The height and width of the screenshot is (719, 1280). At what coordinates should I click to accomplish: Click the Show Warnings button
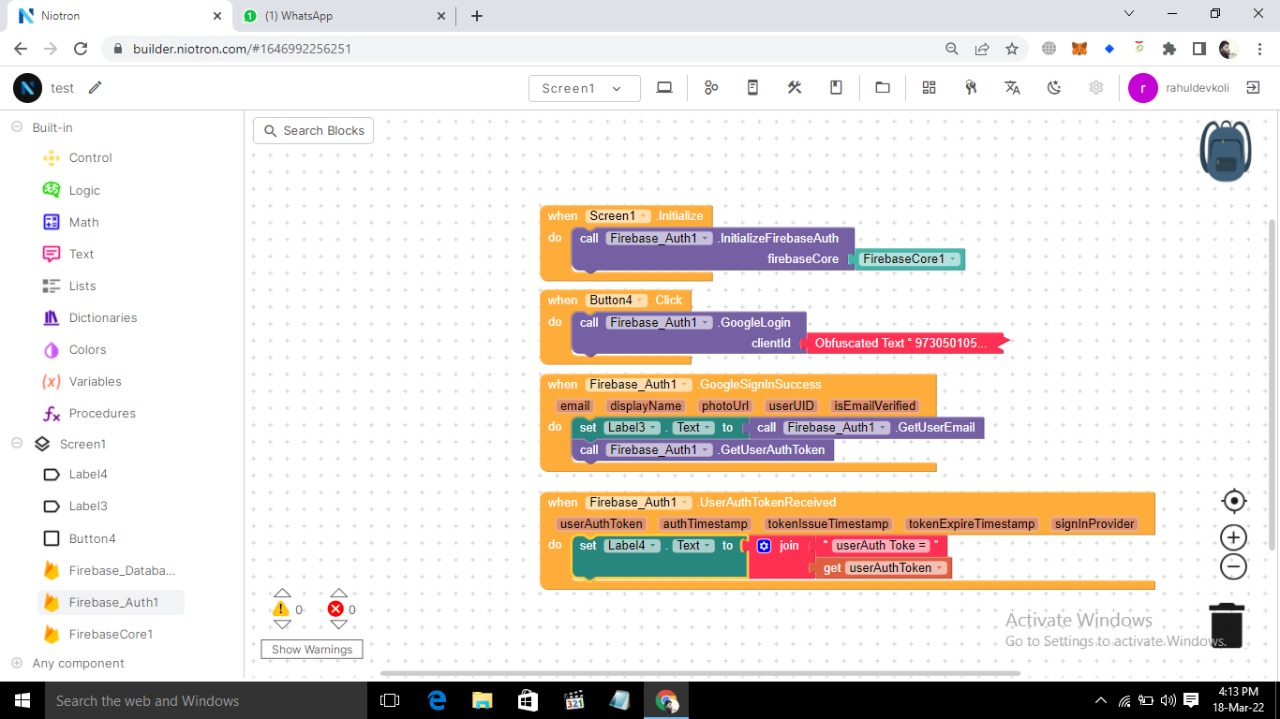coord(312,650)
